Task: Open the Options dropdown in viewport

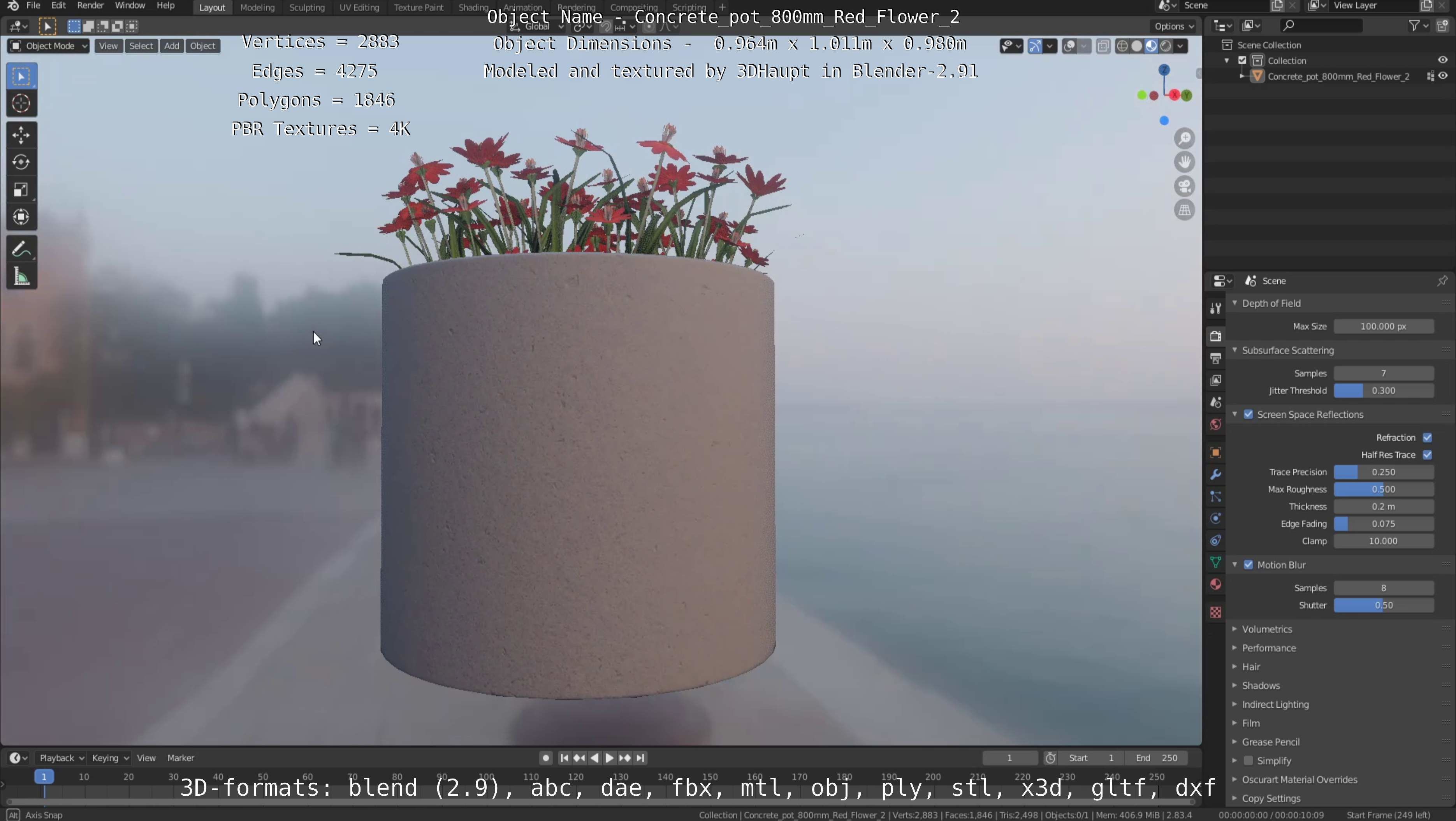Action: pyautogui.click(x=1174, y=26)
